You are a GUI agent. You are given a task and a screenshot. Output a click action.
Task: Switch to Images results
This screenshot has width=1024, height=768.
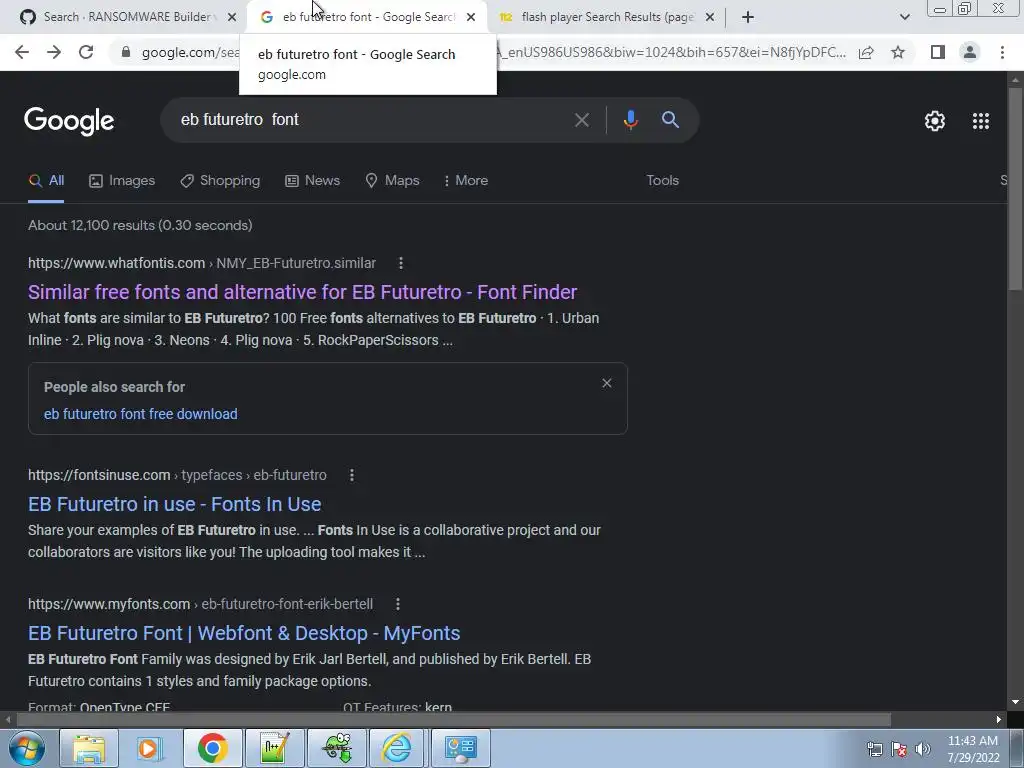tap(122, 181)
